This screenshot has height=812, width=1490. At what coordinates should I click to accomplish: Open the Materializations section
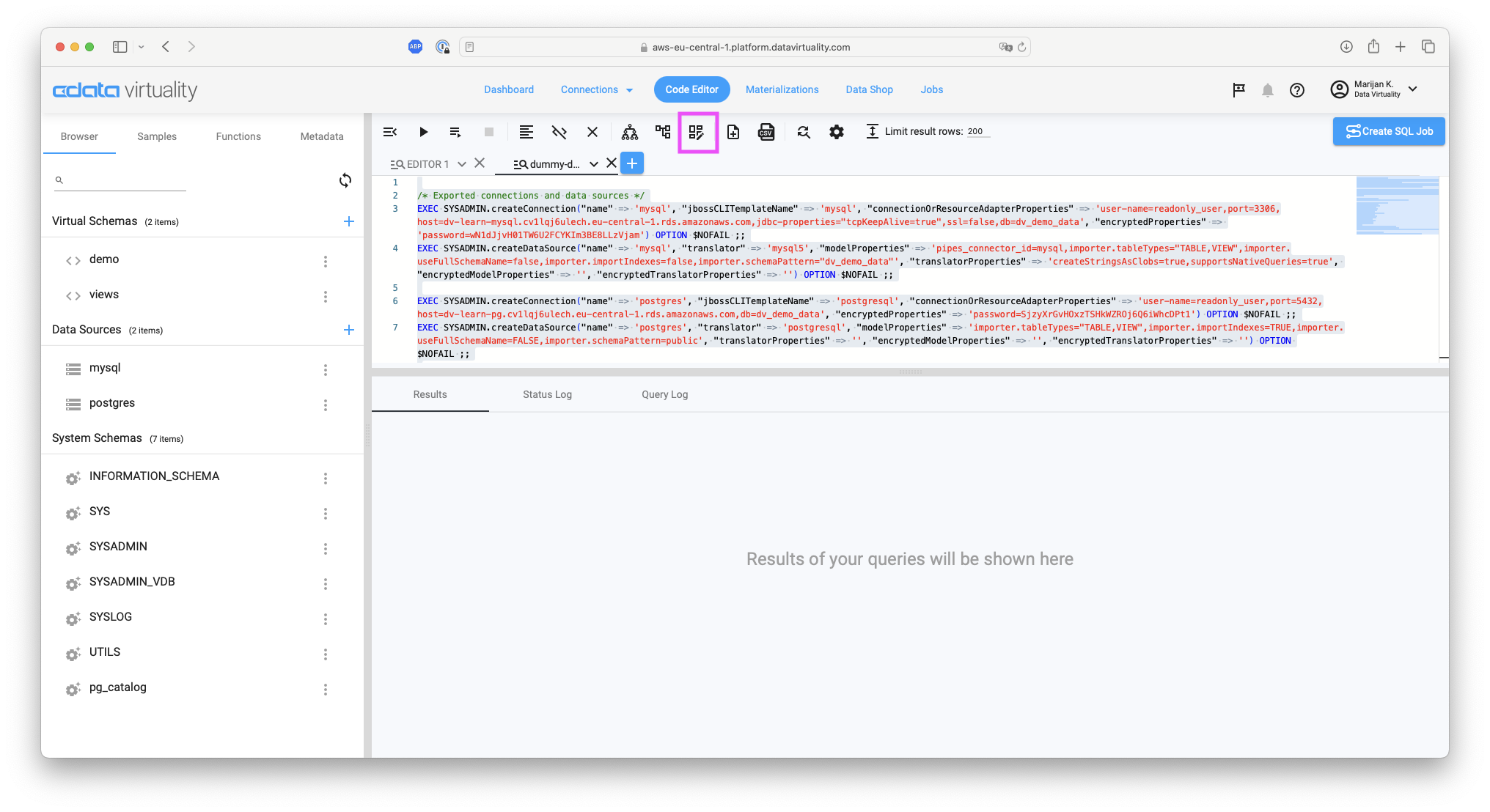(x=782, y=89)
